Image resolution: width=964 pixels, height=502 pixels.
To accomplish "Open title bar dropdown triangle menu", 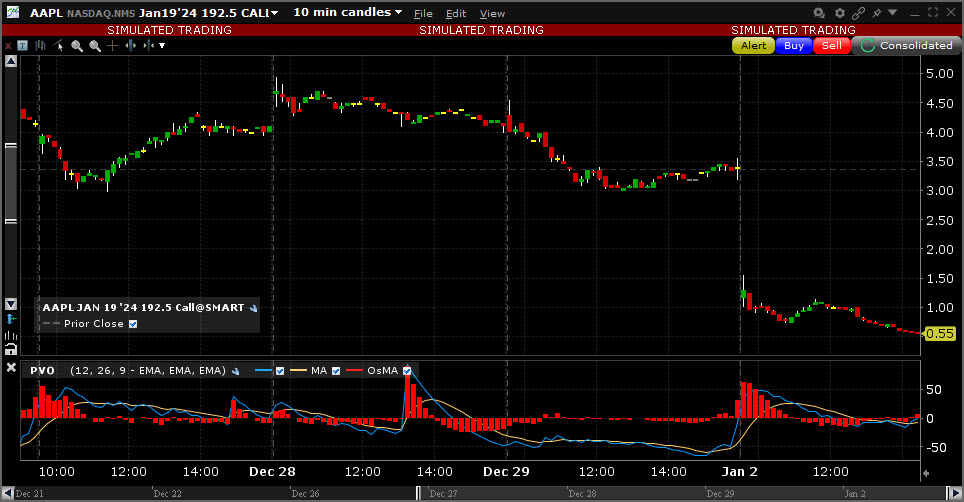I will point(893,12).
